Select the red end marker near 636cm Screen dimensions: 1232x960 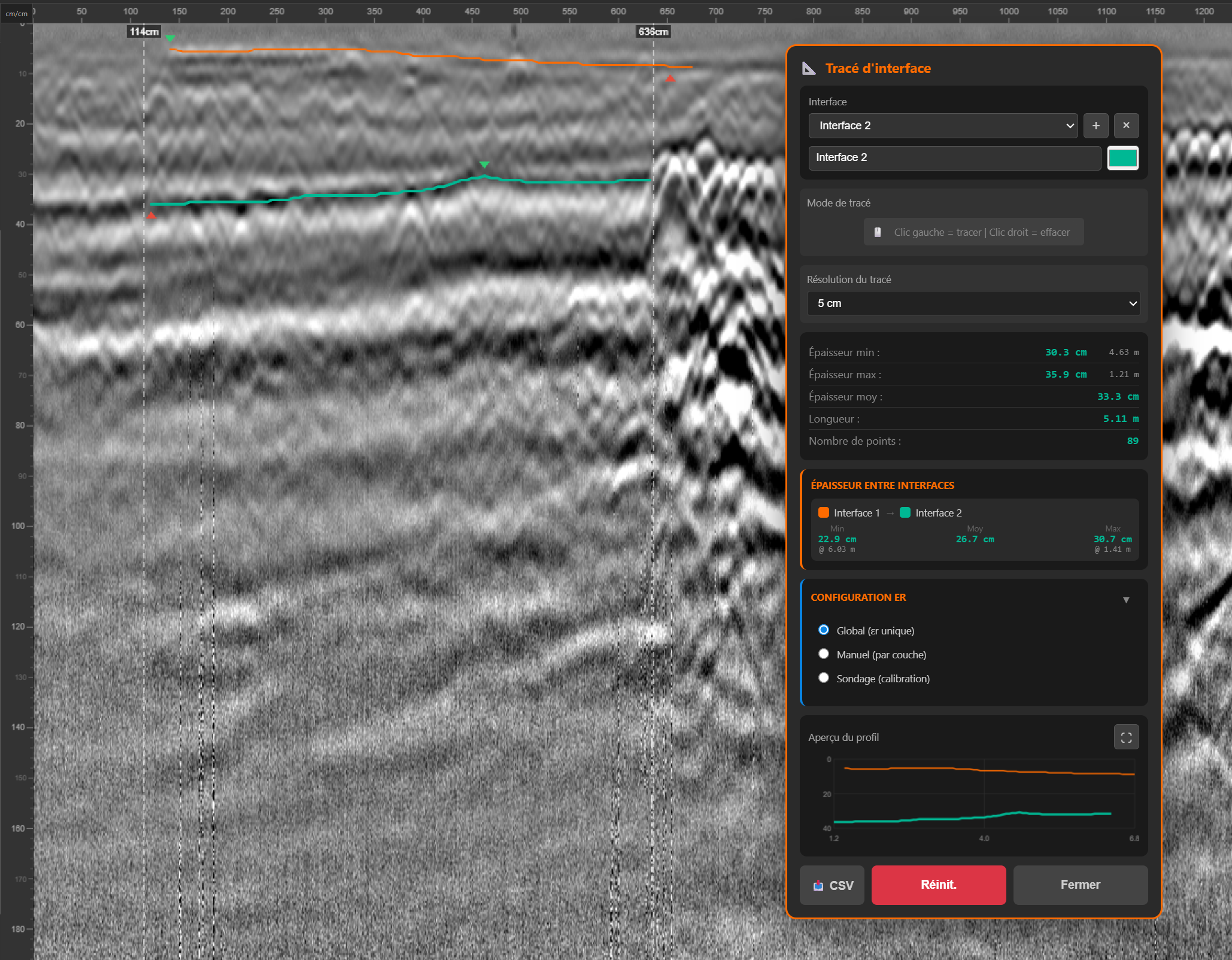pos(670,77)
